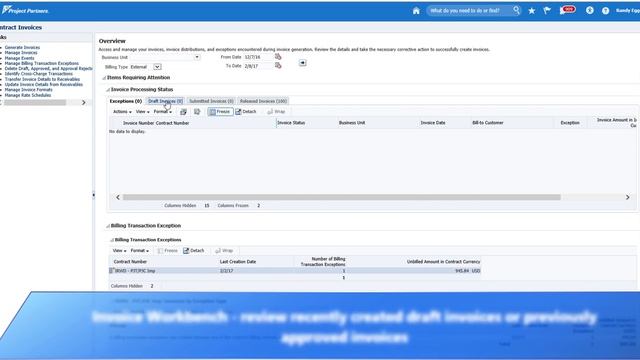This screenshot has width=640, height=360.
Task: Open the Business Unit dropdown
Action: (x=197, y=57)
